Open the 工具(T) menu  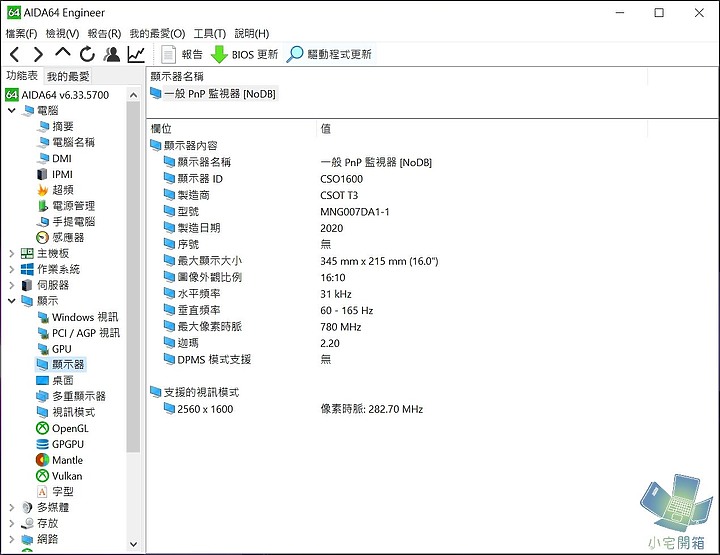click(x=210, y=34)
